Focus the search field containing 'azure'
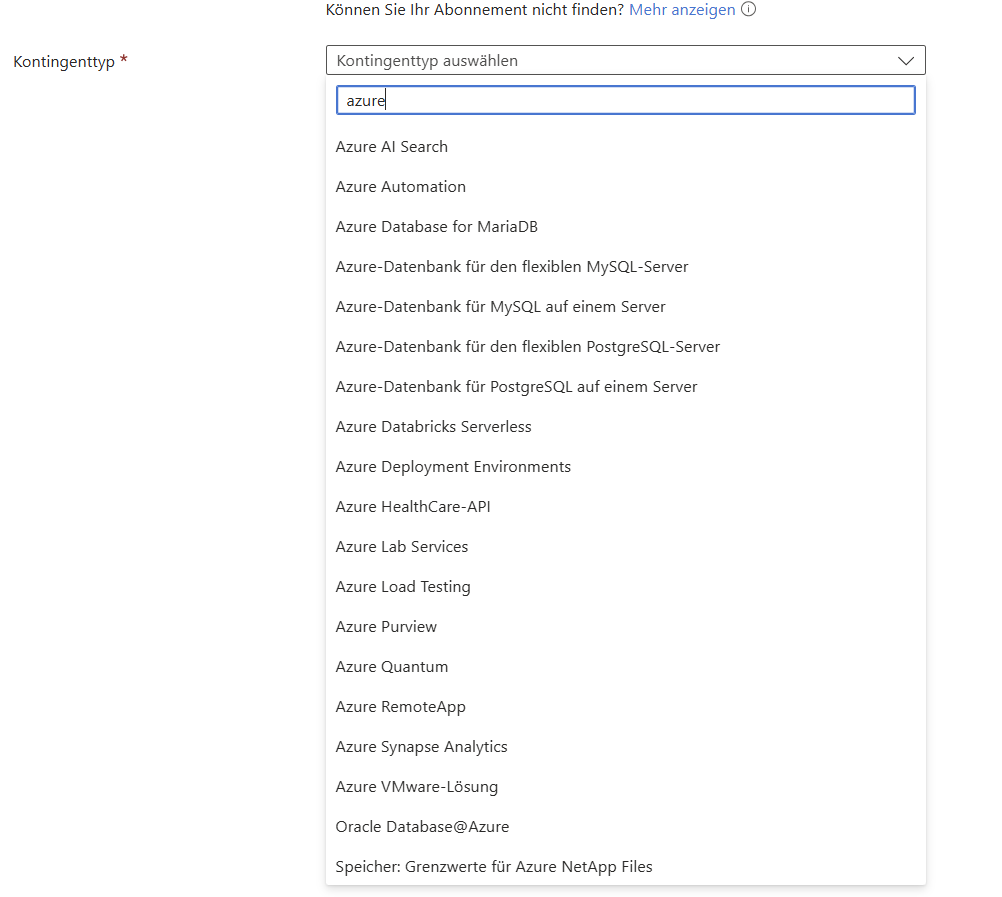Image resolution: width=1002 pixels, height=897 pixels. coord(626,100)
